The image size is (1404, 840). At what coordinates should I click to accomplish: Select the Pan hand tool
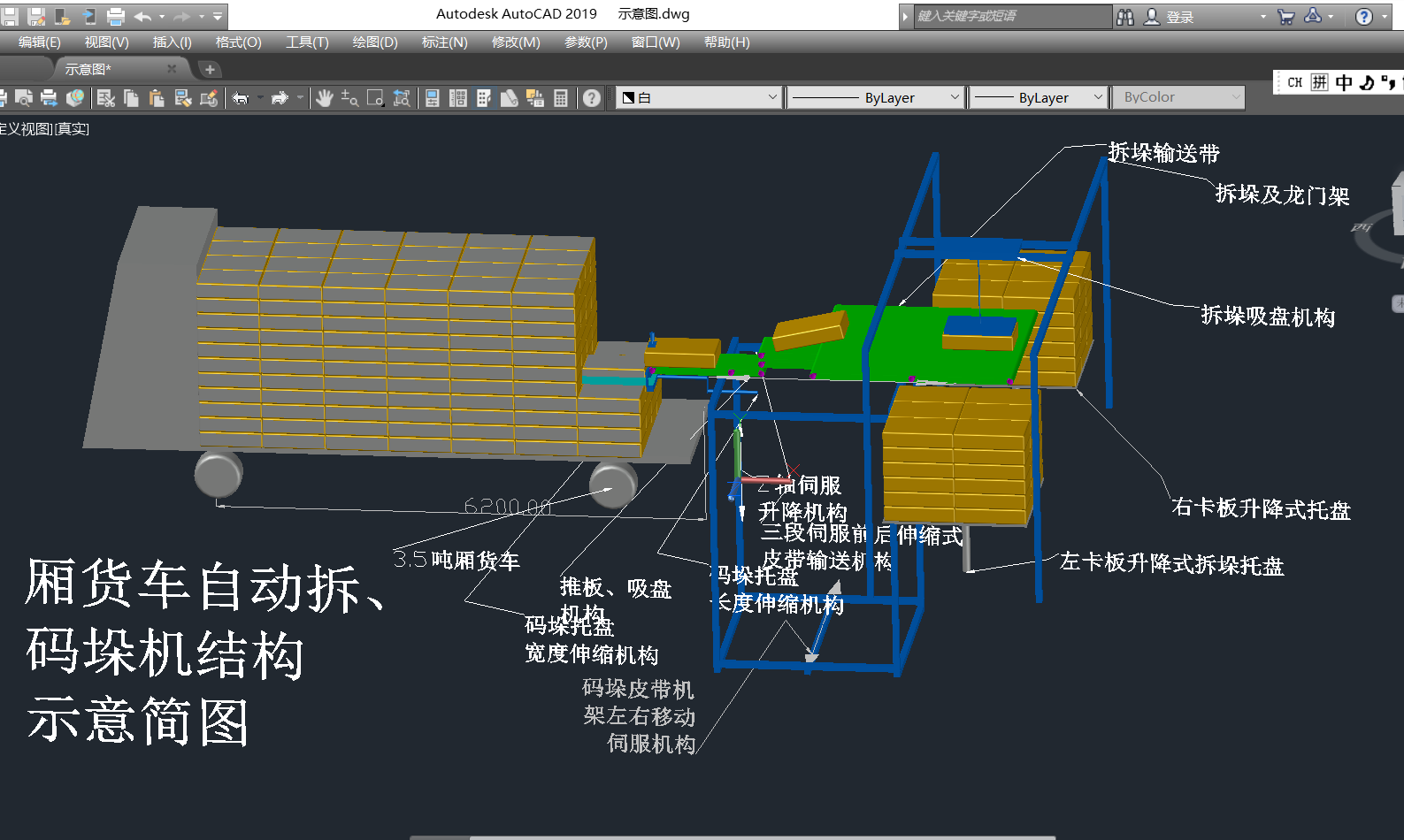tap(324, 98)
